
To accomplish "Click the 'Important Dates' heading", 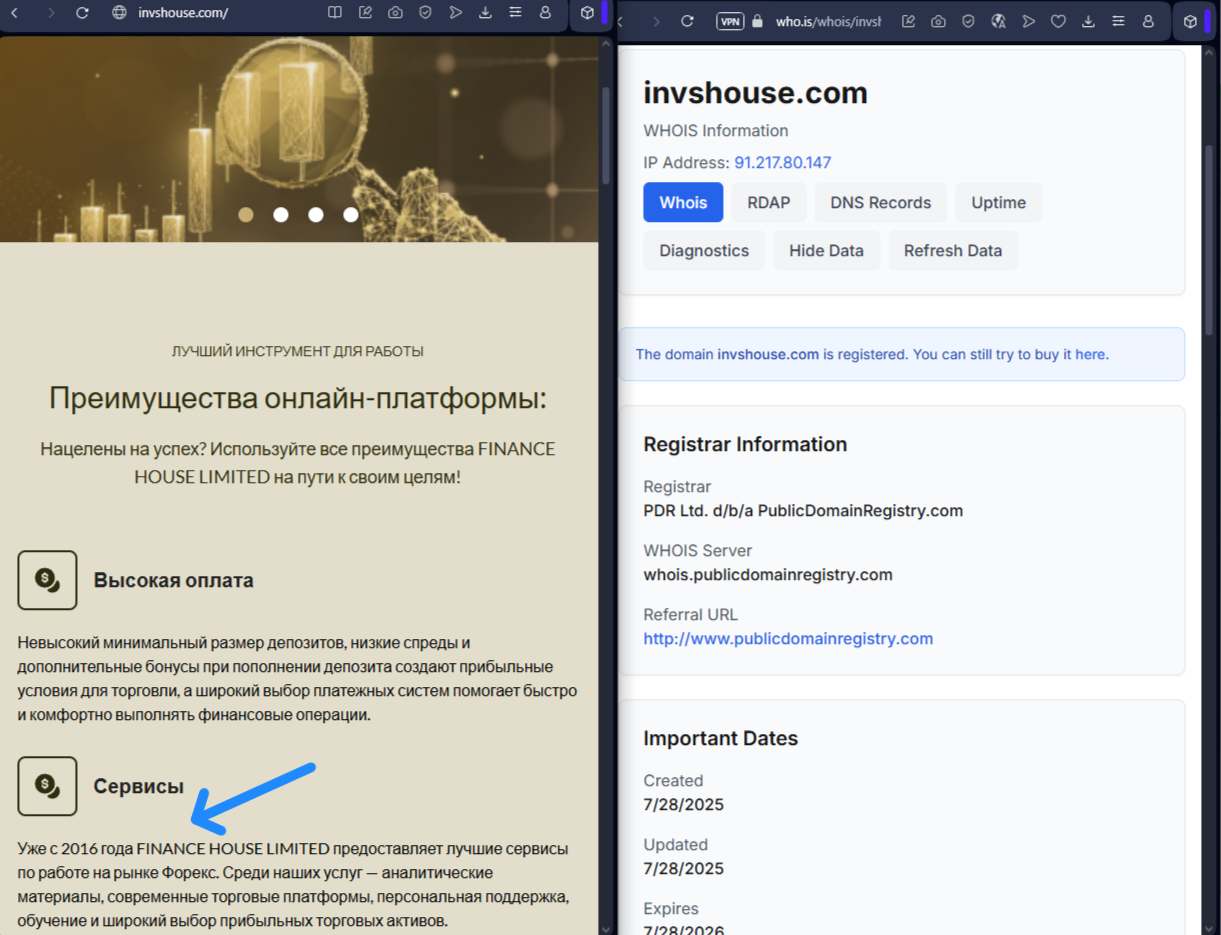I will pyautogui.click(x=721, y=738).
